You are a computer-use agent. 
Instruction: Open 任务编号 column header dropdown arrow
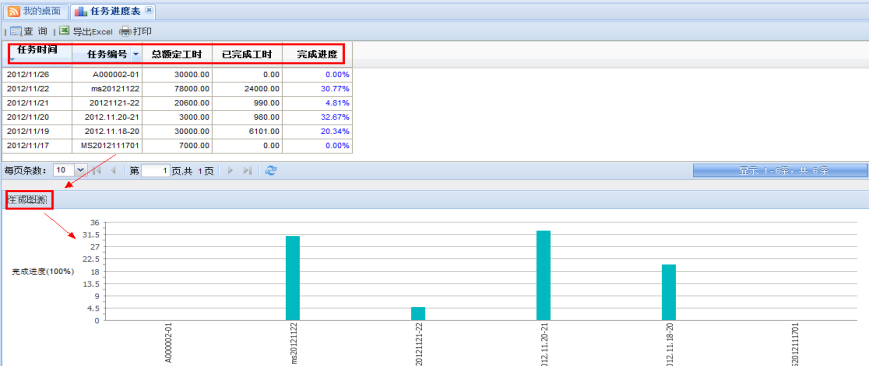pos(136,54)
